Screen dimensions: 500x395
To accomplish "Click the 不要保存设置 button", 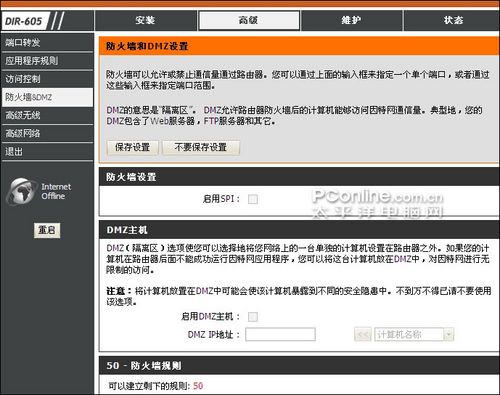I will pyautogui.click(x=201, y=147).
